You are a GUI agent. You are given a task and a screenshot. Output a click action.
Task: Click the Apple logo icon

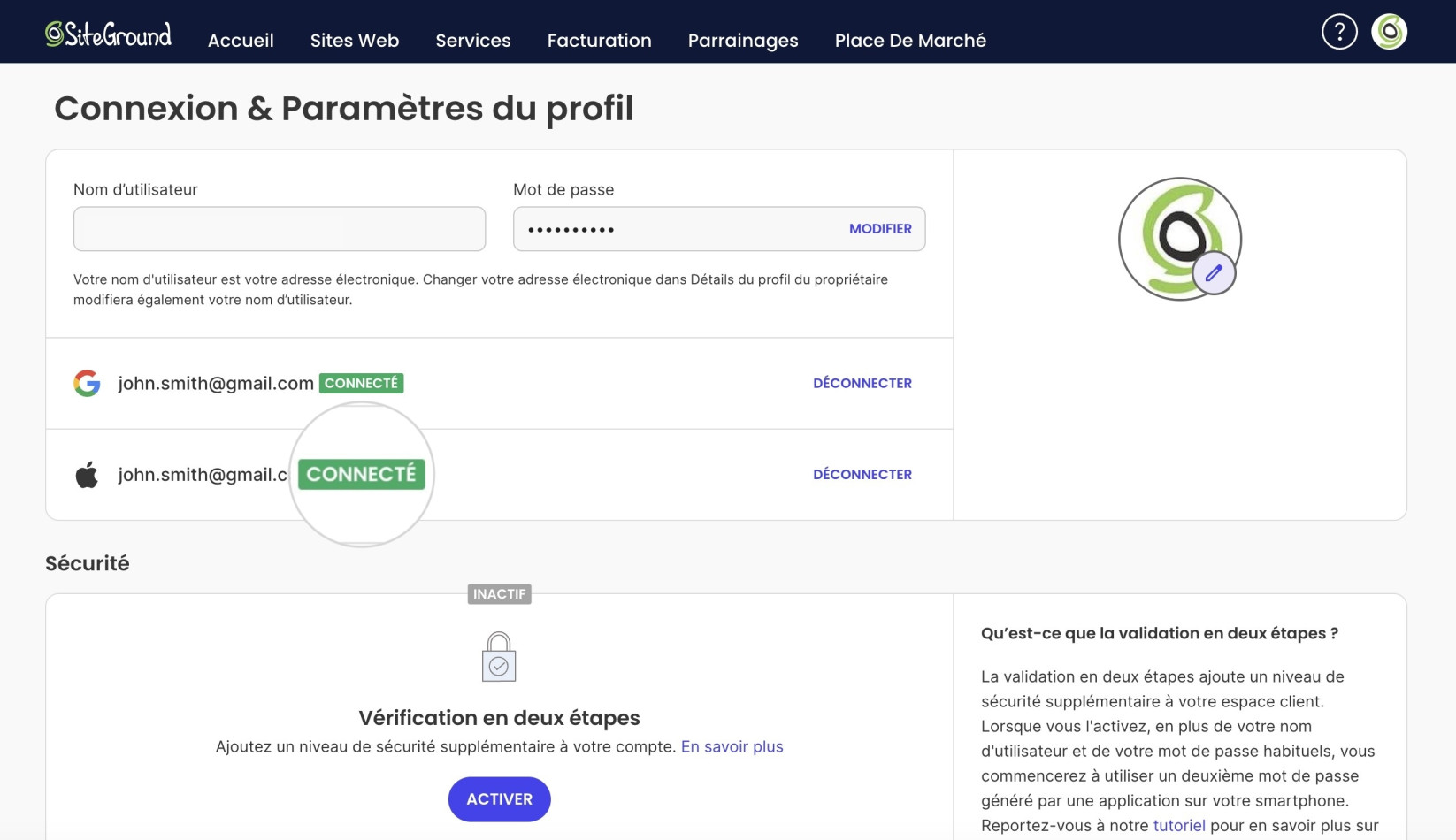click(x=87, y=475)
